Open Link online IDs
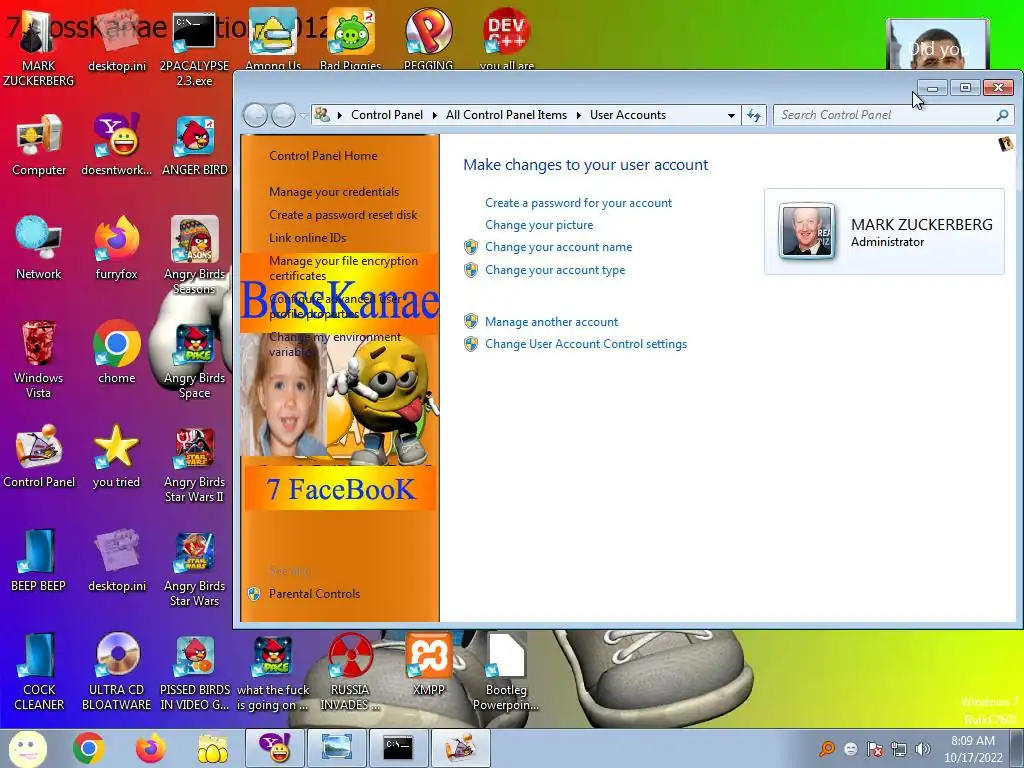The height and width of the screenshot is (768, 1024). click(x=307, y=238)
